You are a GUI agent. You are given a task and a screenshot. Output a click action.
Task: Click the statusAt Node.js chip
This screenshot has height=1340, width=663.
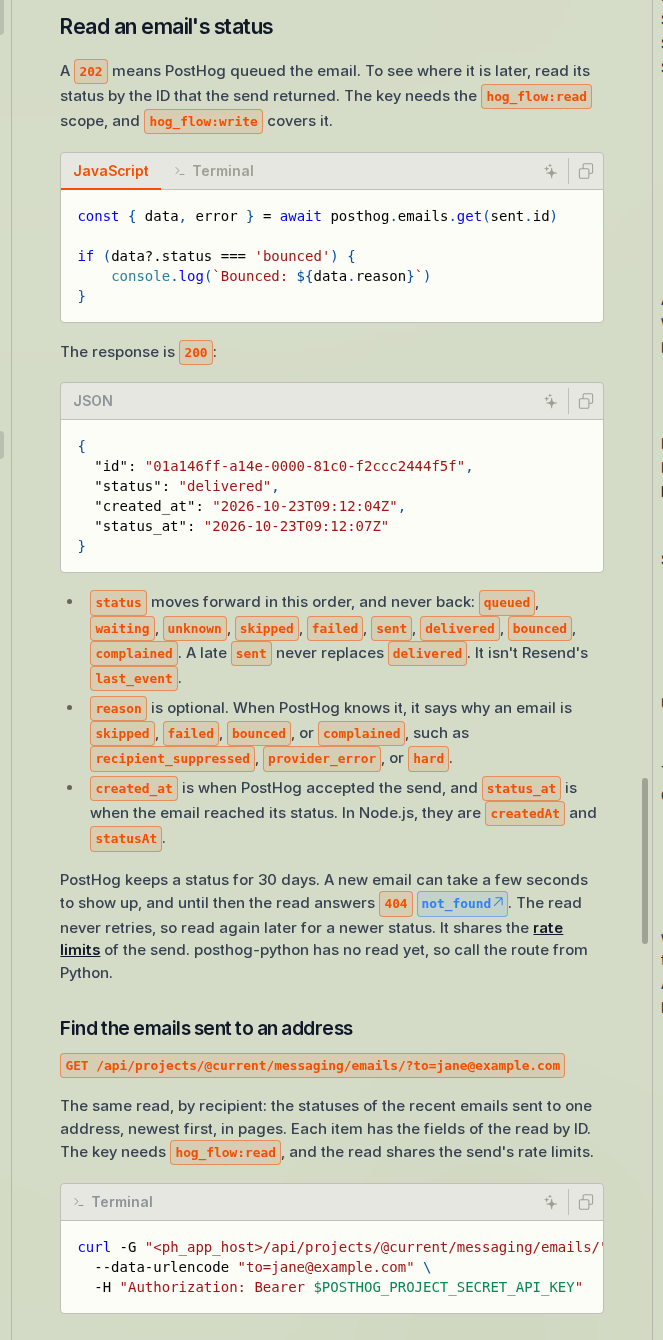click(x=127, y=839)
